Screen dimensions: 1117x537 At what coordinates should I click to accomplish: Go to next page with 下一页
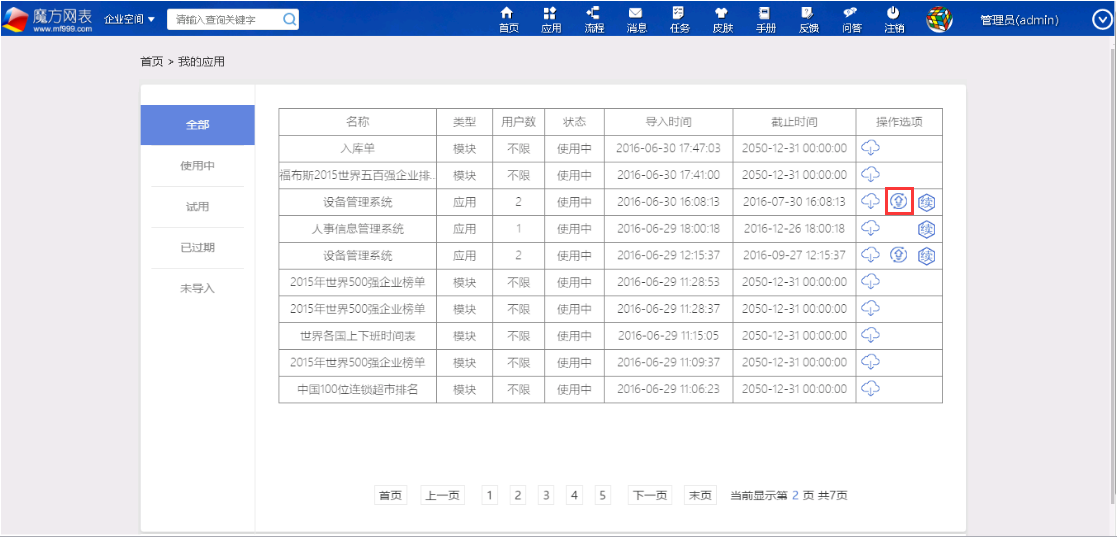pos(650,496)
